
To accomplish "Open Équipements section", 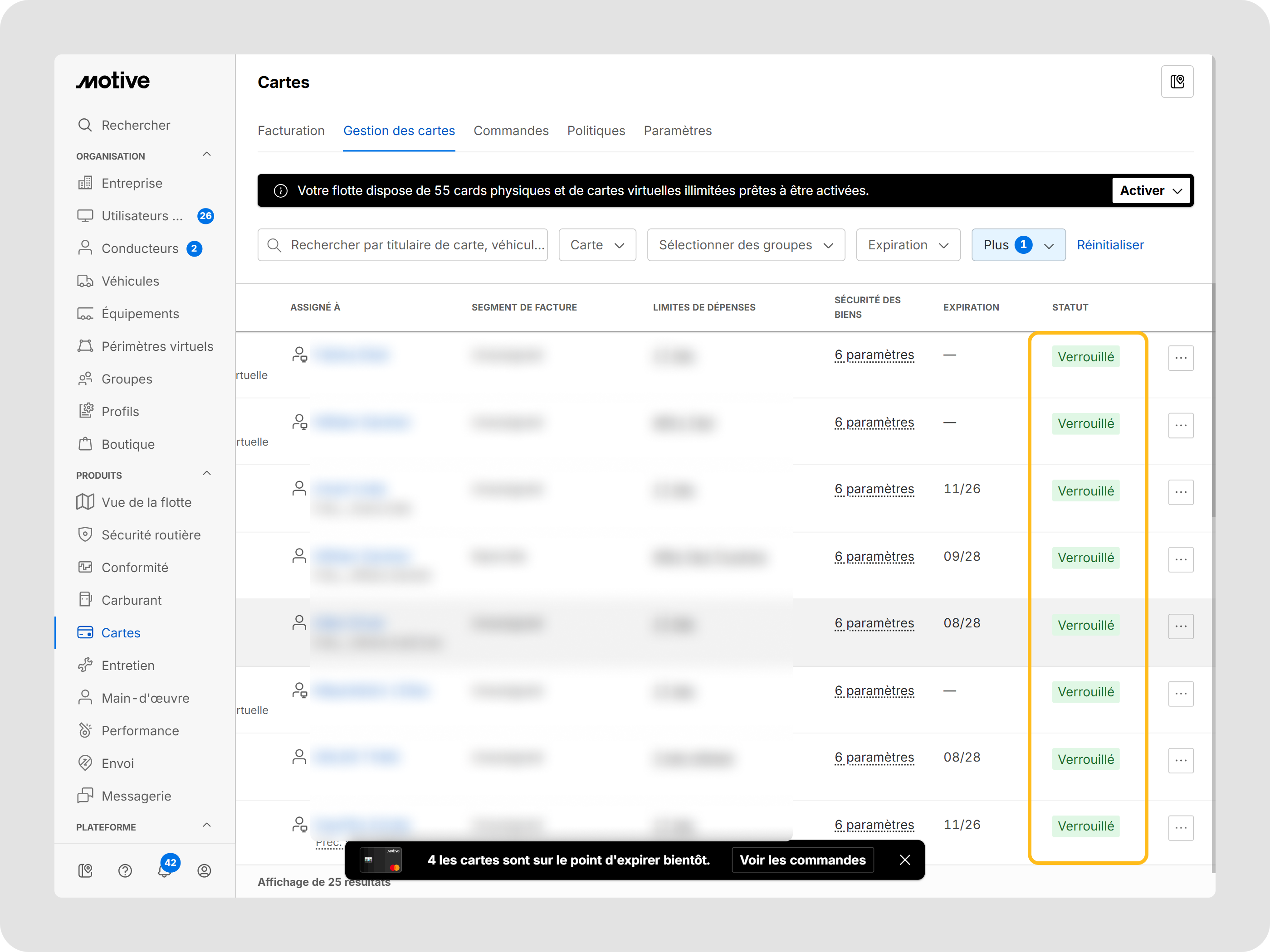I will pos(128,314).
